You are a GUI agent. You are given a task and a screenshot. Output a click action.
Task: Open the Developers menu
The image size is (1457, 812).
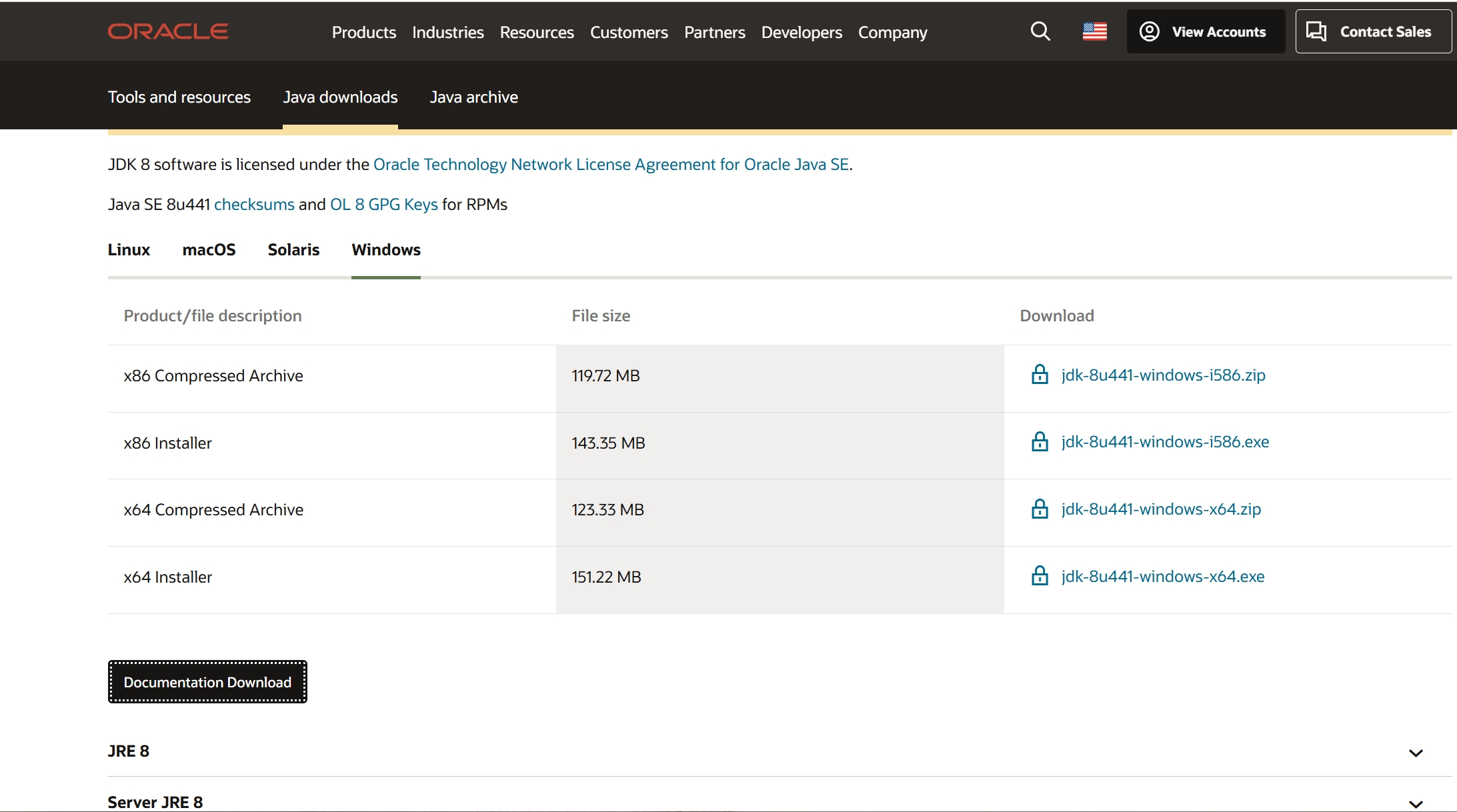coord(802,32)
